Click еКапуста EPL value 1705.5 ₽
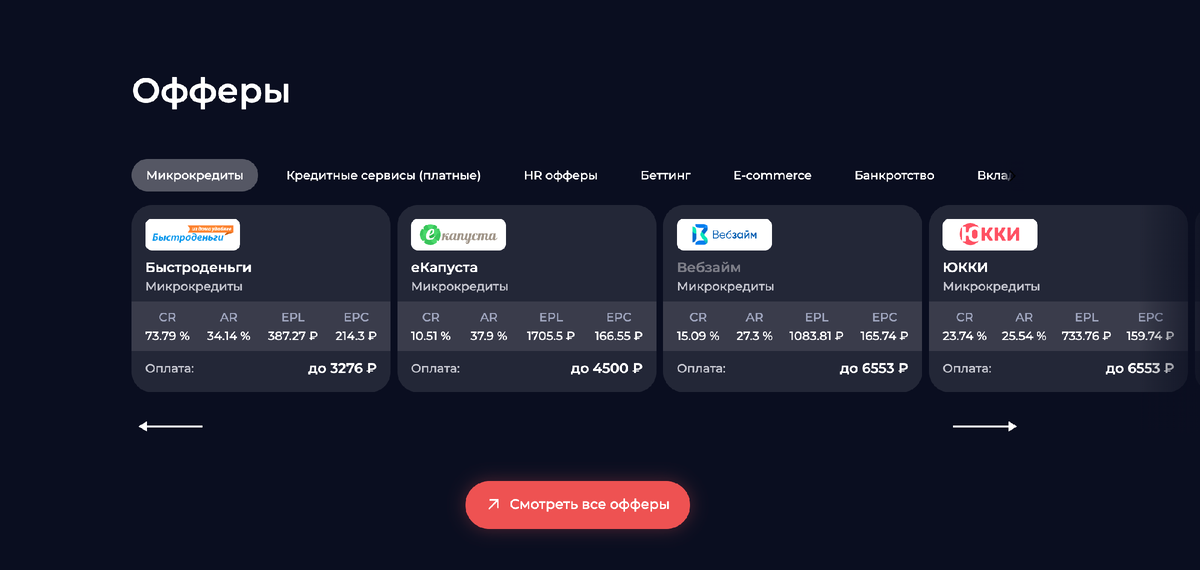1200x570 pixels. tap(551, 336)
